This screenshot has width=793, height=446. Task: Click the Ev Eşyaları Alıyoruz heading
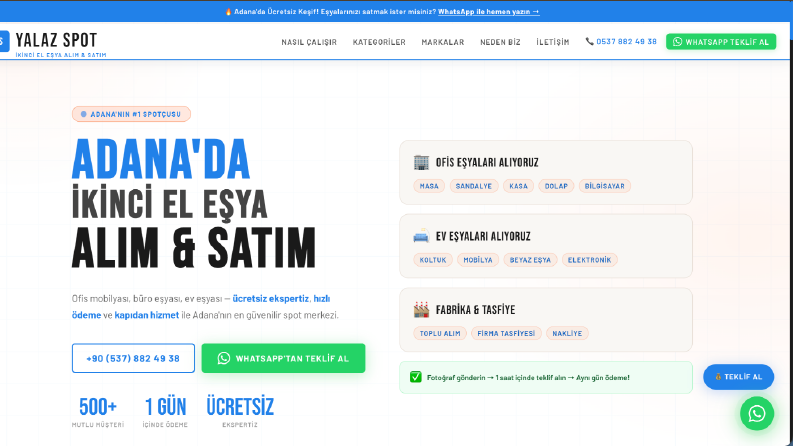[x=483, y=236]
